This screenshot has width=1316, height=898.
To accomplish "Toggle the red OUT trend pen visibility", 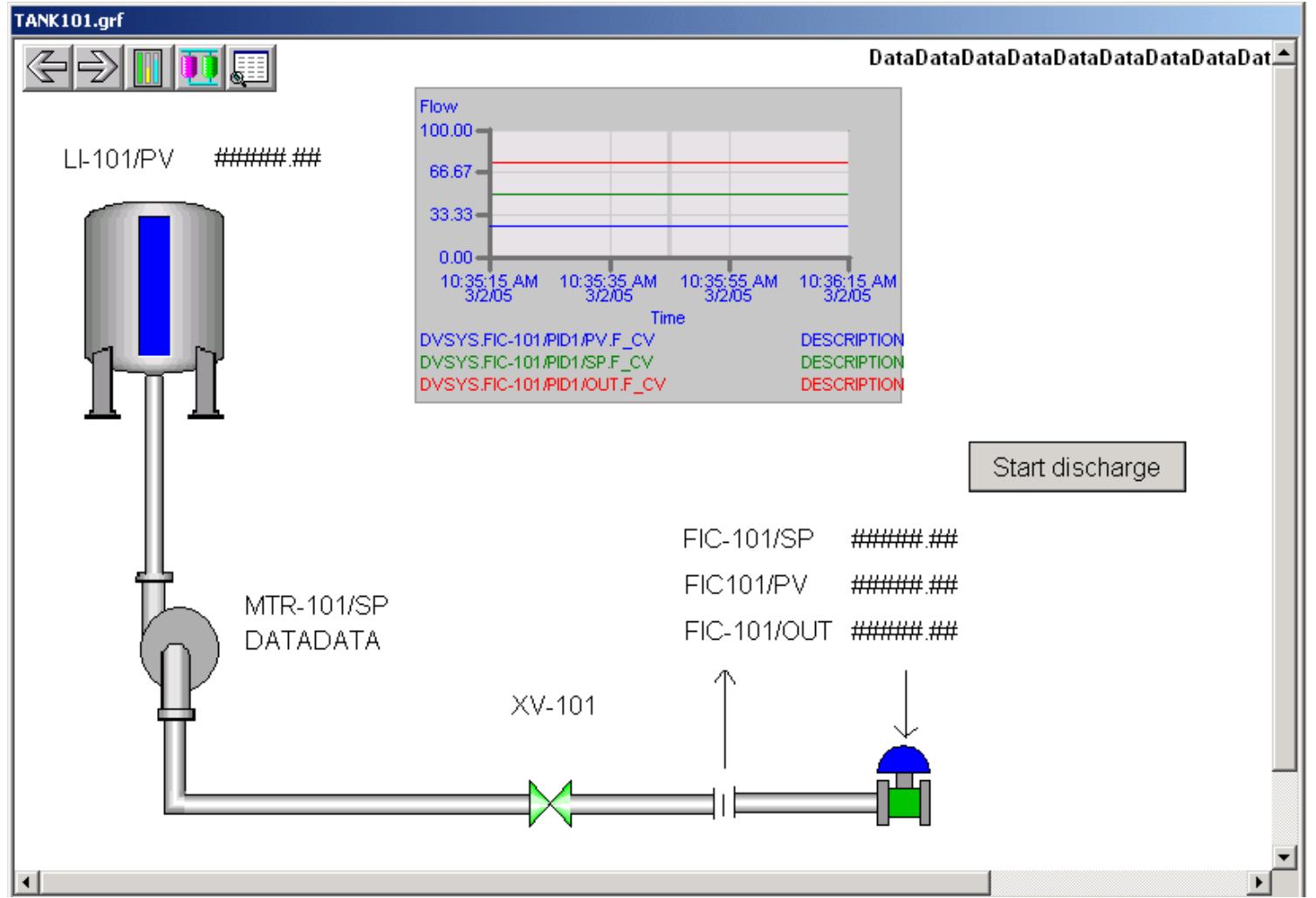I will [x=537, y=383].
